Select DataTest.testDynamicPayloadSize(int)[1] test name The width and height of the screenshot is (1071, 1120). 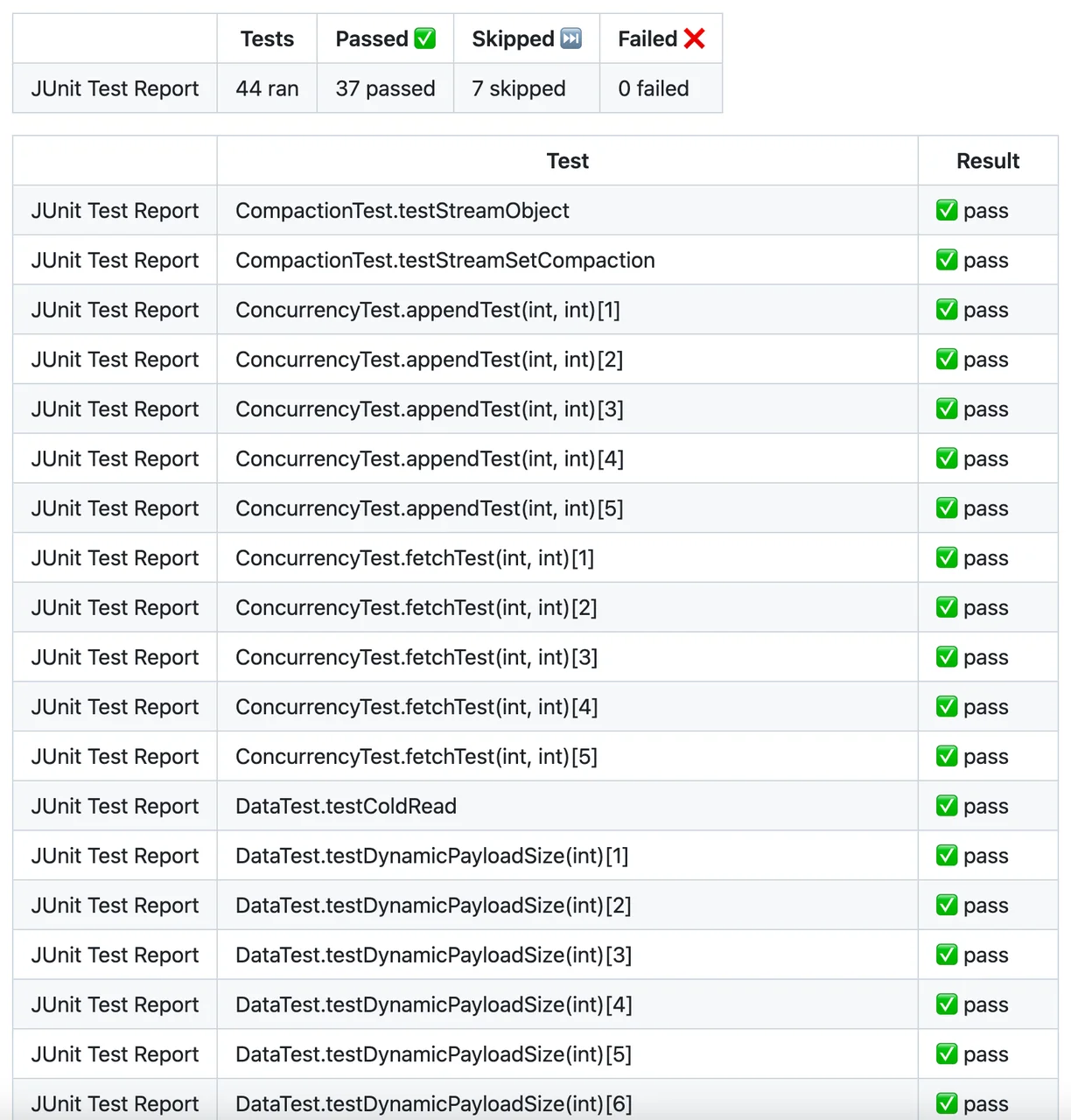pyautogui.click(x=431, y=856)
